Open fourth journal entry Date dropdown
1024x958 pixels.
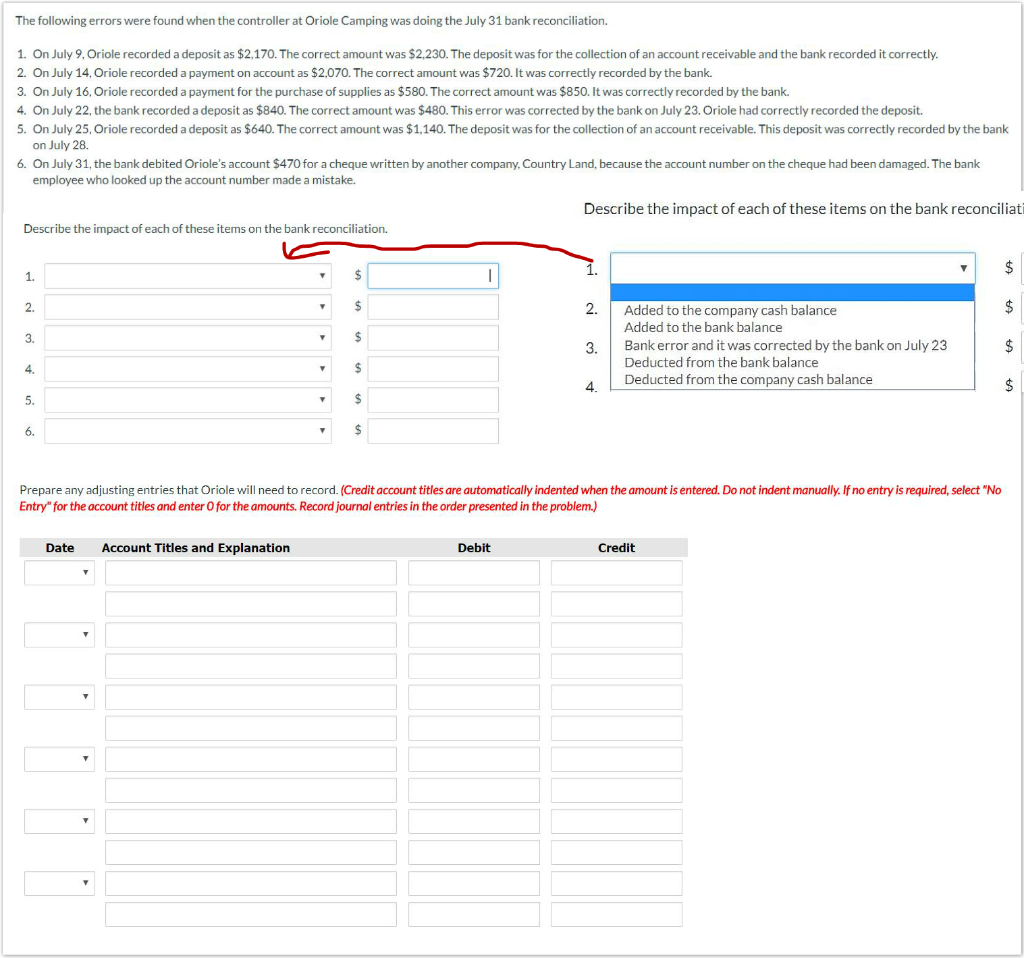tap(59, 759)
